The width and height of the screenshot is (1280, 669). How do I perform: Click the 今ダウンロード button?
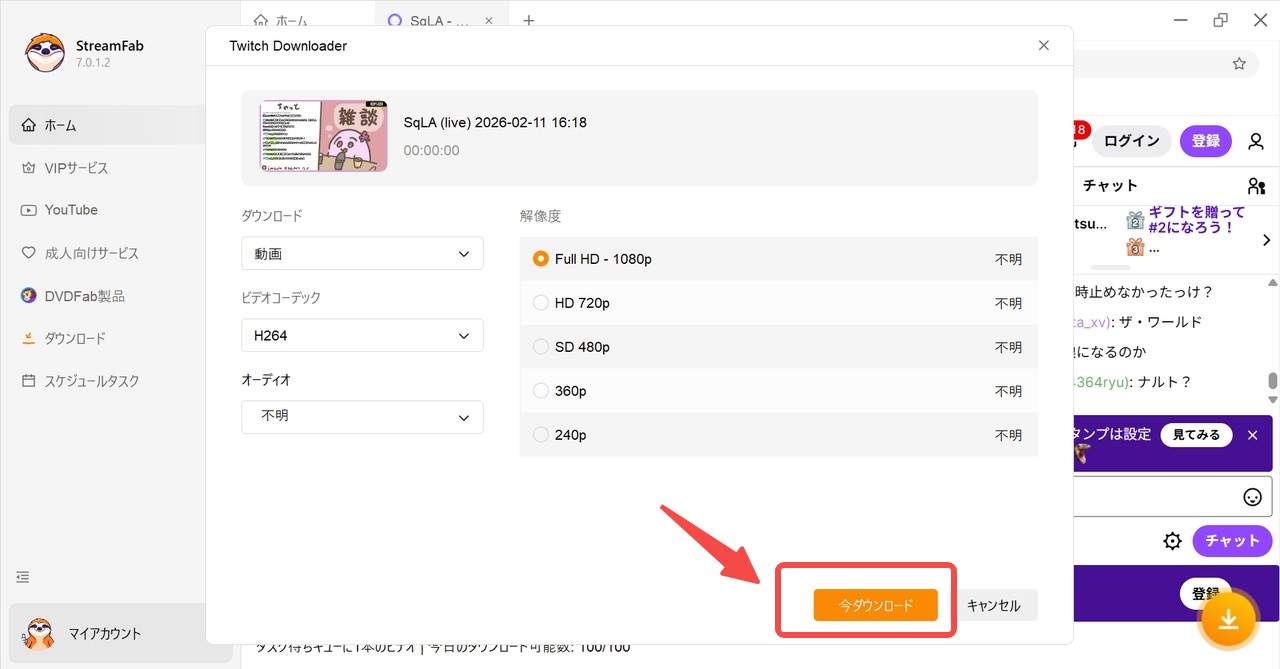pyautogui.click(x=875, y=605)
